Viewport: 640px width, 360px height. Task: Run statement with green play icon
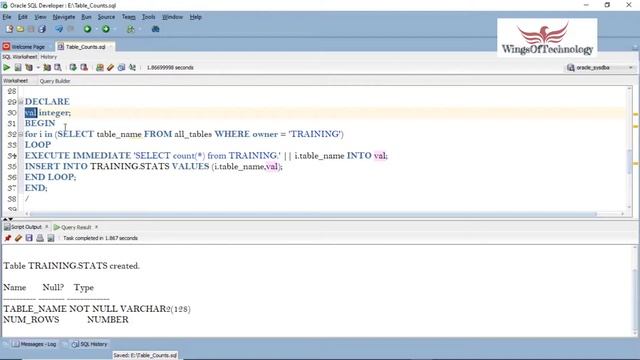(x=7, y=67)
